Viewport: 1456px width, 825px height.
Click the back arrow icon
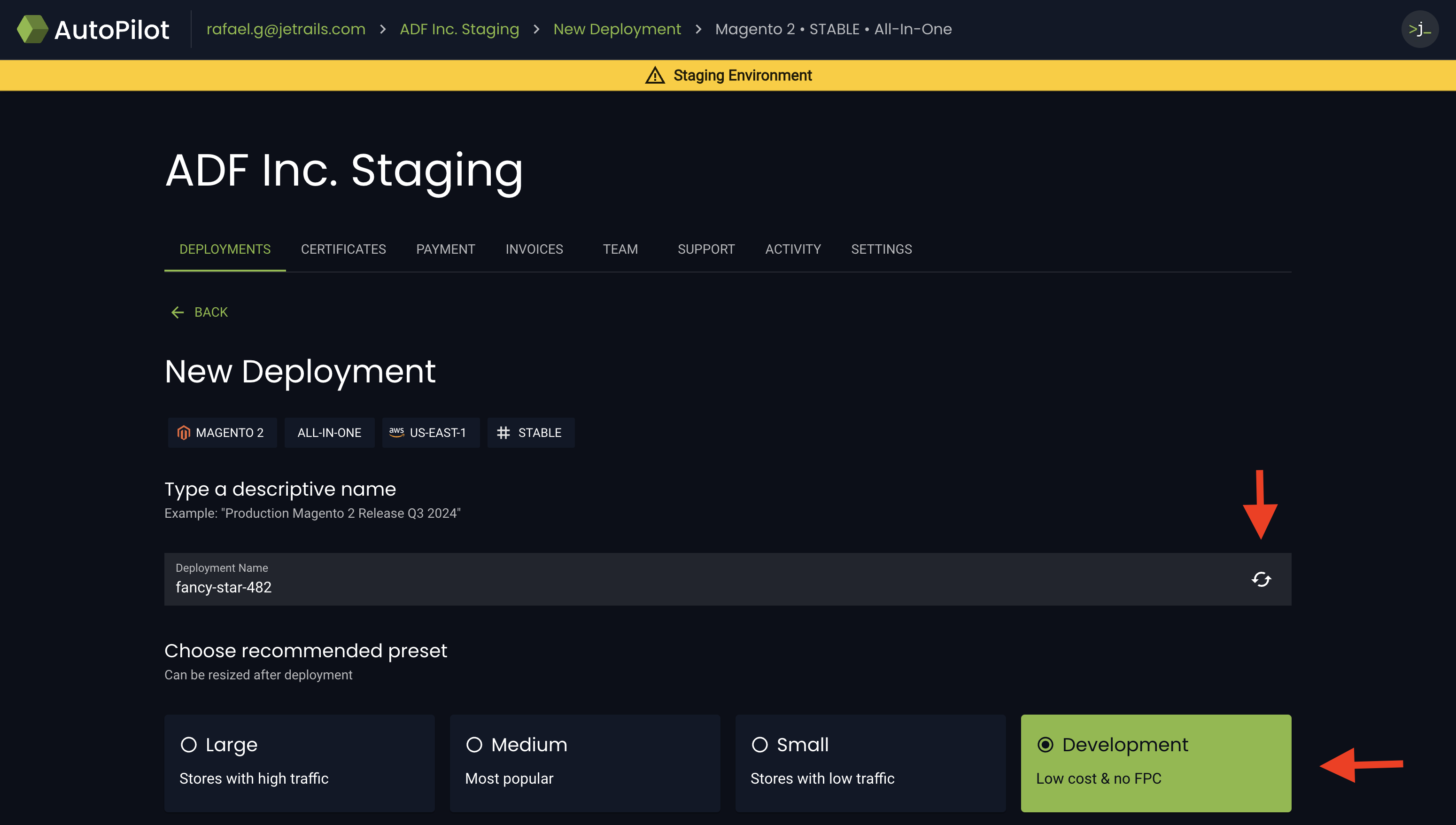click(177, 312)
